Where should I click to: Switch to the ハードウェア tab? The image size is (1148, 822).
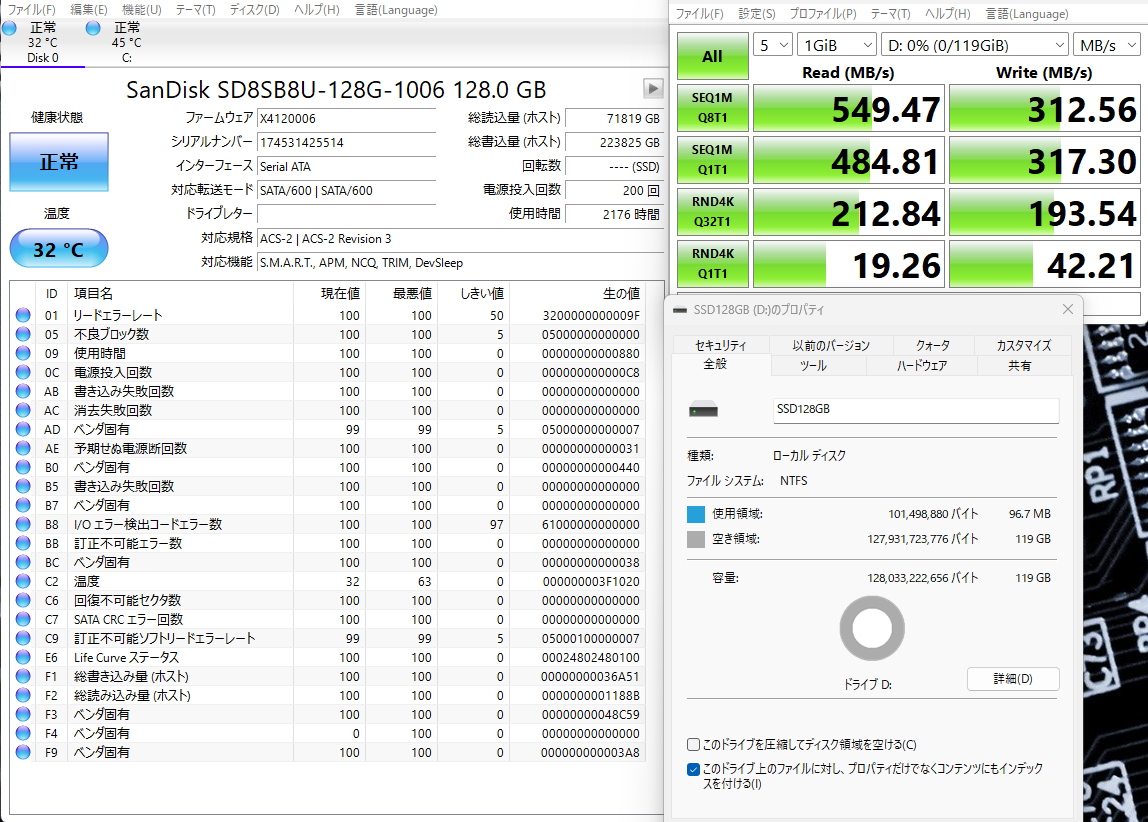[x=920, y=366]
